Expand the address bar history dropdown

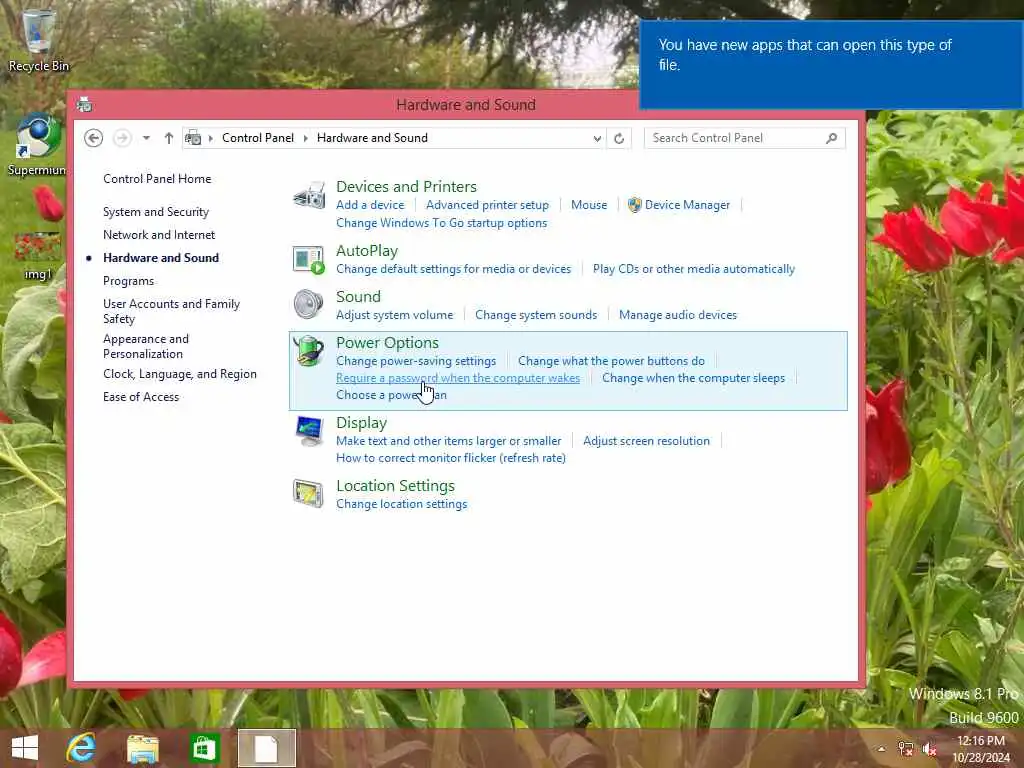tap(597, 138)
